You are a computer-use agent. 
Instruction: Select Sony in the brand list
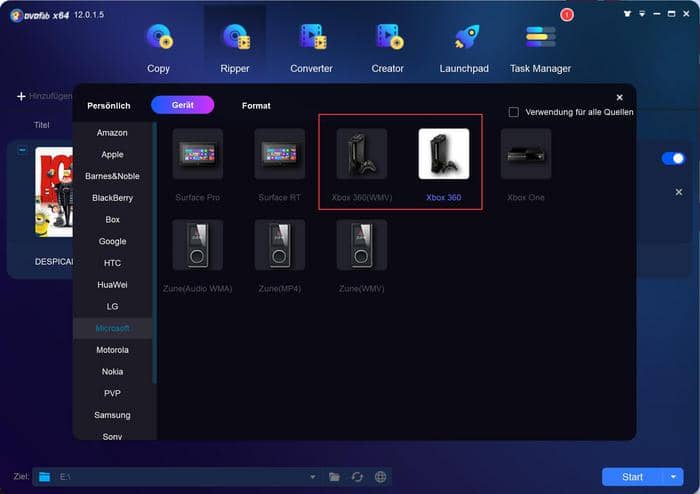point(112,436)
